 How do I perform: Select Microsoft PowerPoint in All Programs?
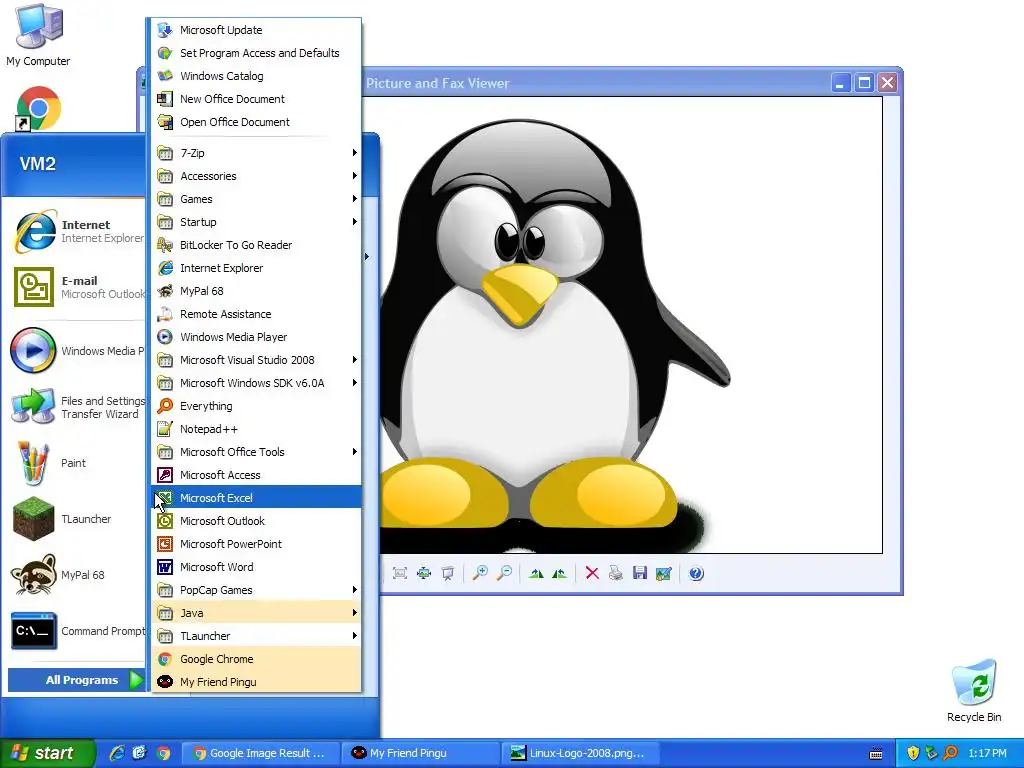tap(257, 544)
